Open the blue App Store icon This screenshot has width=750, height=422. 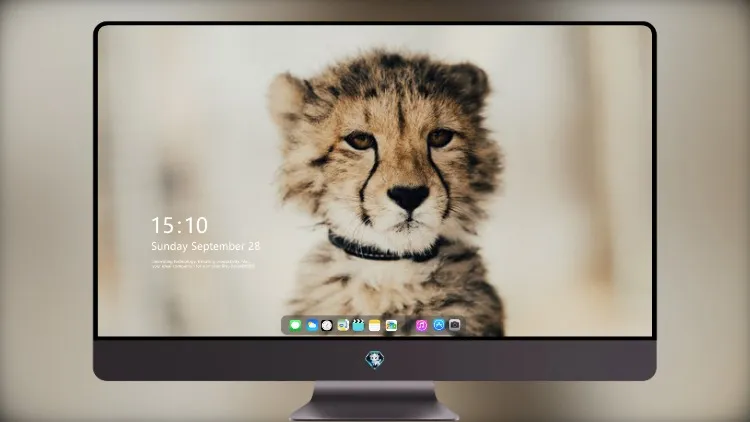point(439,325)
